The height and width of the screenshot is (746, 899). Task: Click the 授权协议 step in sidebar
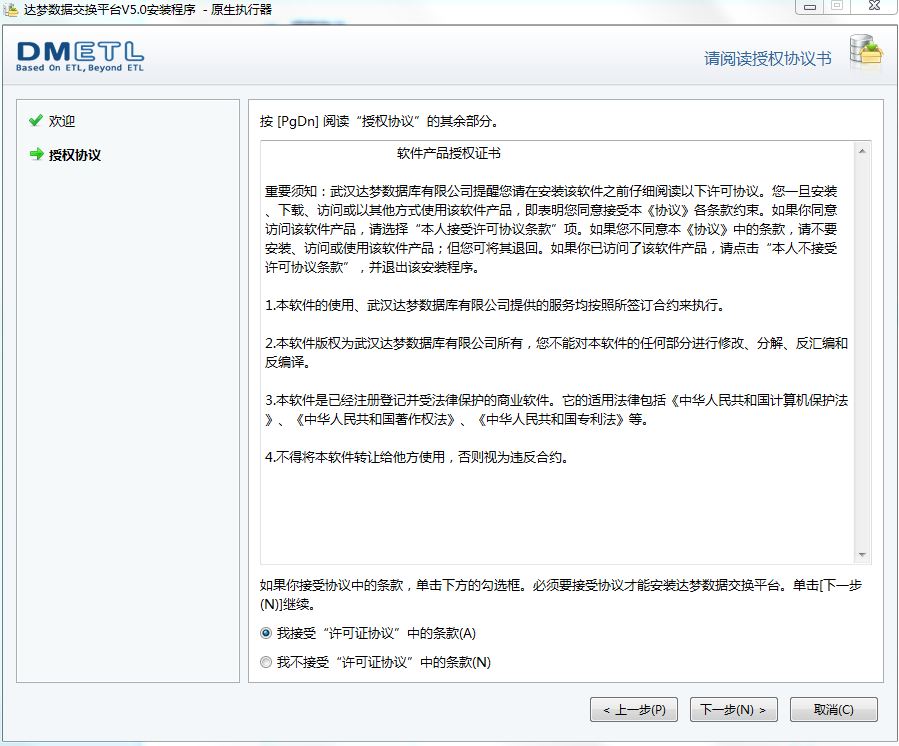pos(75,155)
